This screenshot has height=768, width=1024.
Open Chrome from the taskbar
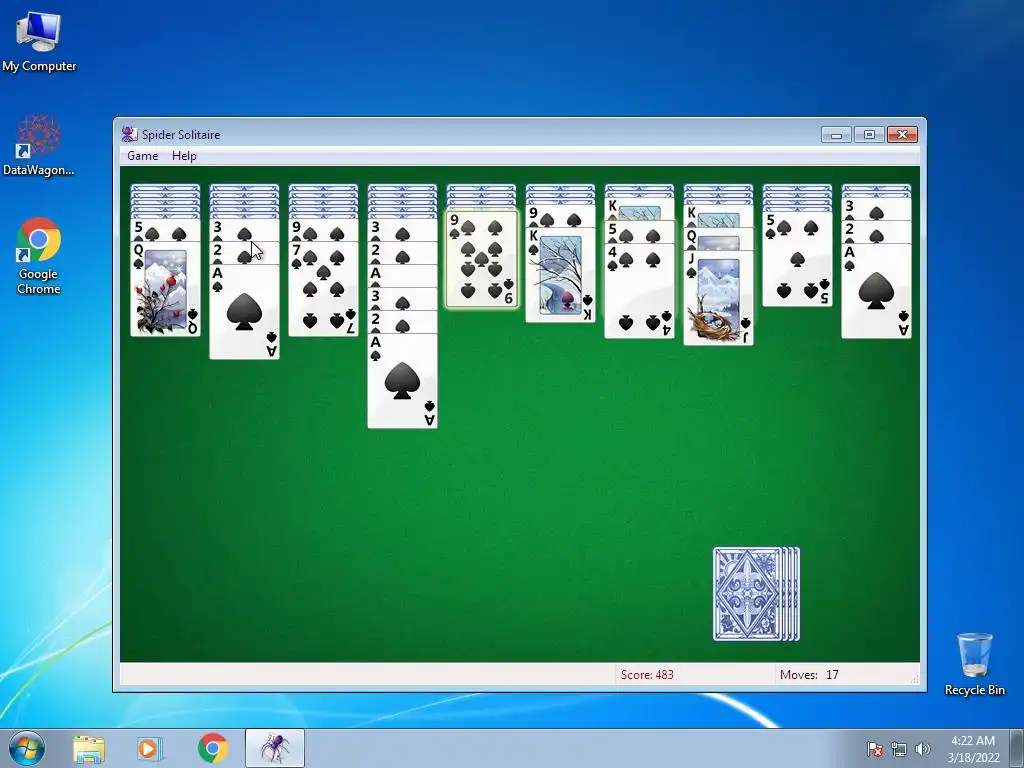(212, 748)
